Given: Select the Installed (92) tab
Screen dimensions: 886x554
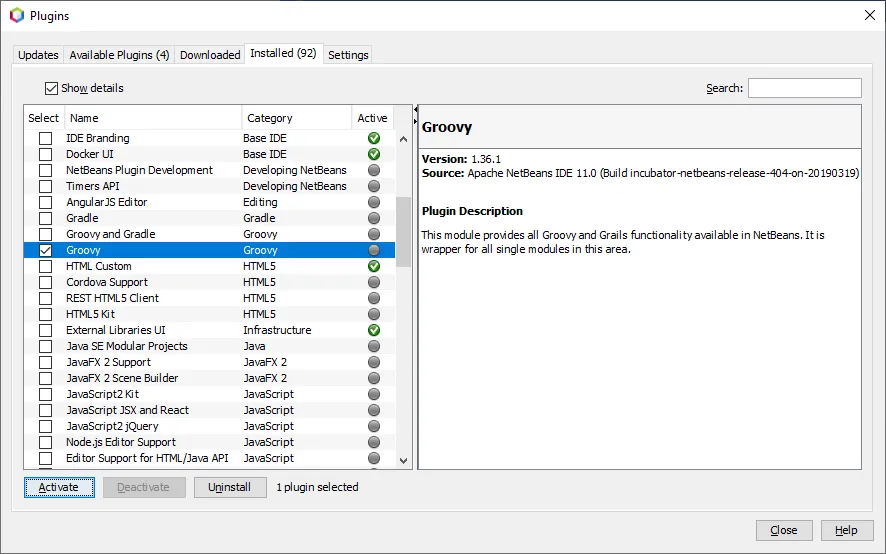Looking at the screenshot, I should pyautogui.click(x=284, y=53).
